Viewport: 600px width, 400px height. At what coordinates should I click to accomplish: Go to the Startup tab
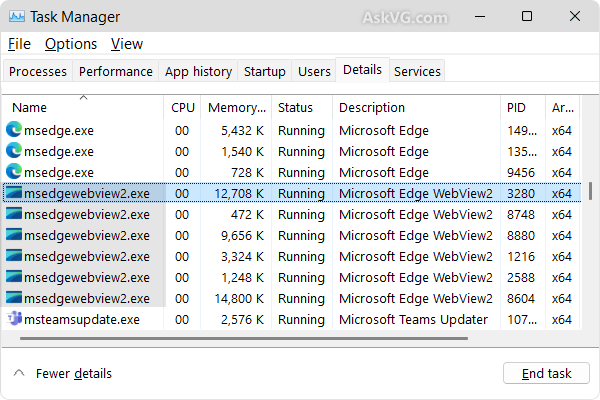(x=264, y=71)
